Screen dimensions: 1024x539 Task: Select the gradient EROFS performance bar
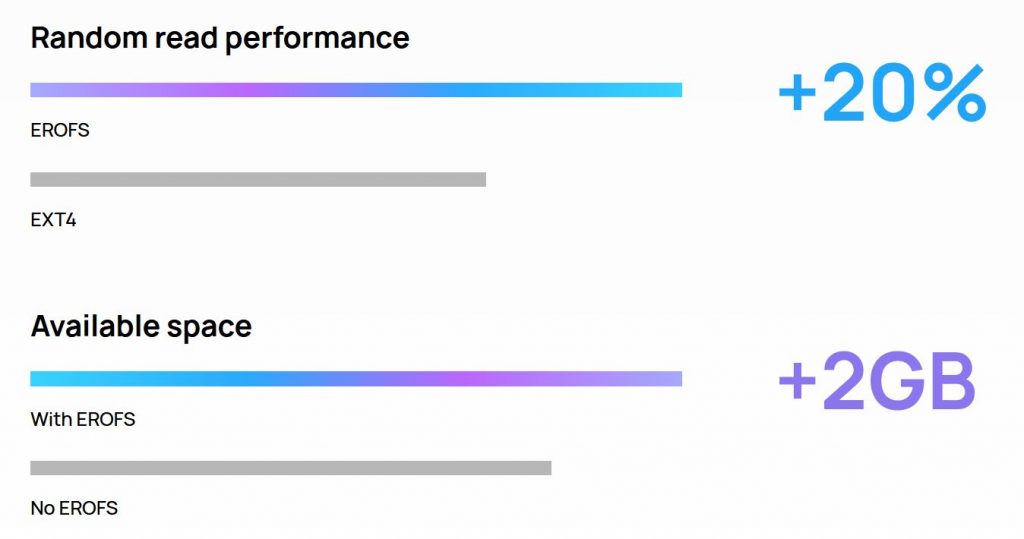tap(356, 90)
